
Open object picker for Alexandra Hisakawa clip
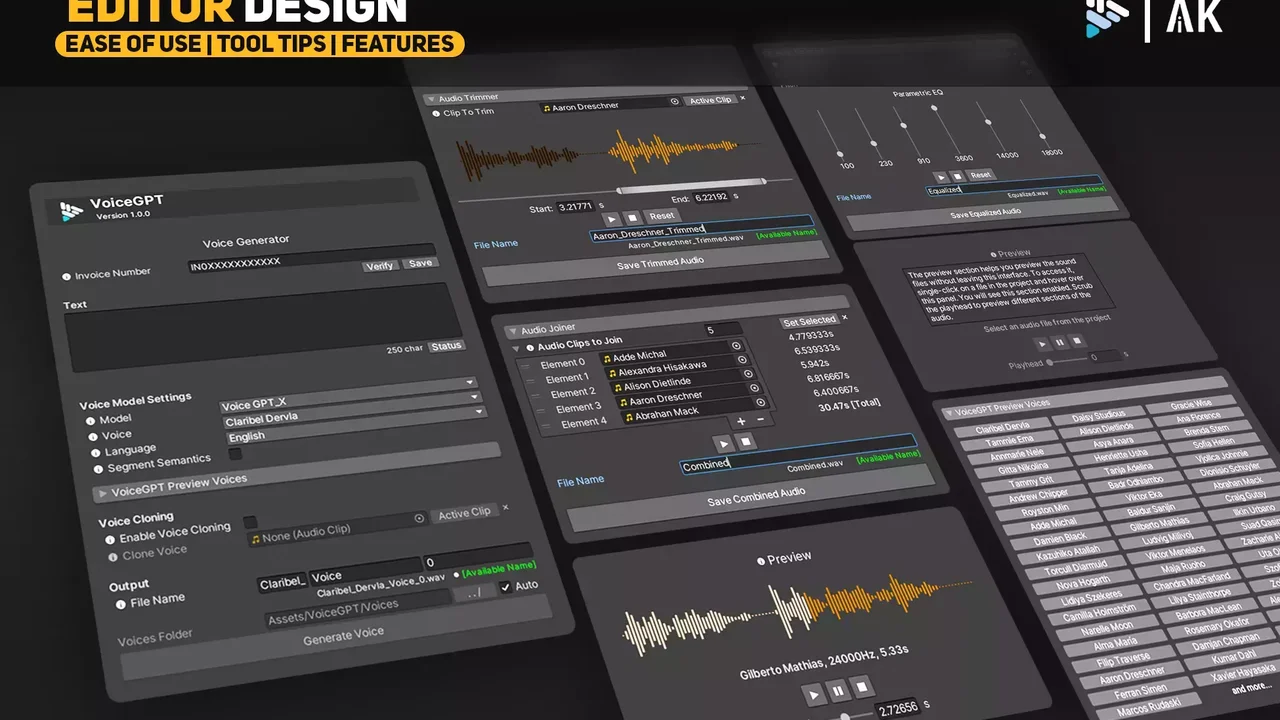tap(742, 360)
